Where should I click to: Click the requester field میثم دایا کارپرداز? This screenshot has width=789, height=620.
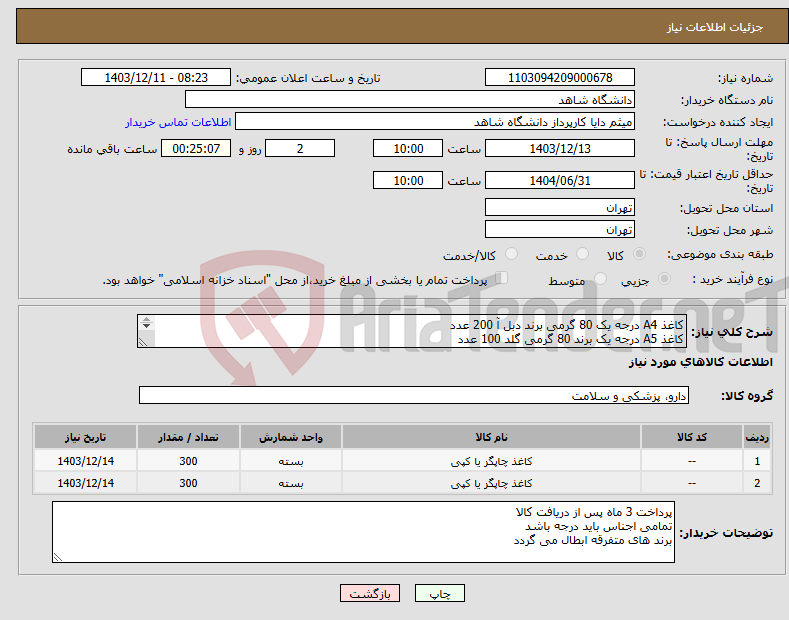(x=435, y=122)
